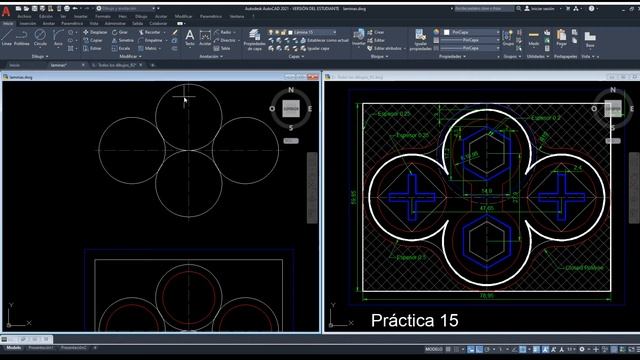Click the Tabla tool
The image size is (640, 360).
tap(222, 49)
